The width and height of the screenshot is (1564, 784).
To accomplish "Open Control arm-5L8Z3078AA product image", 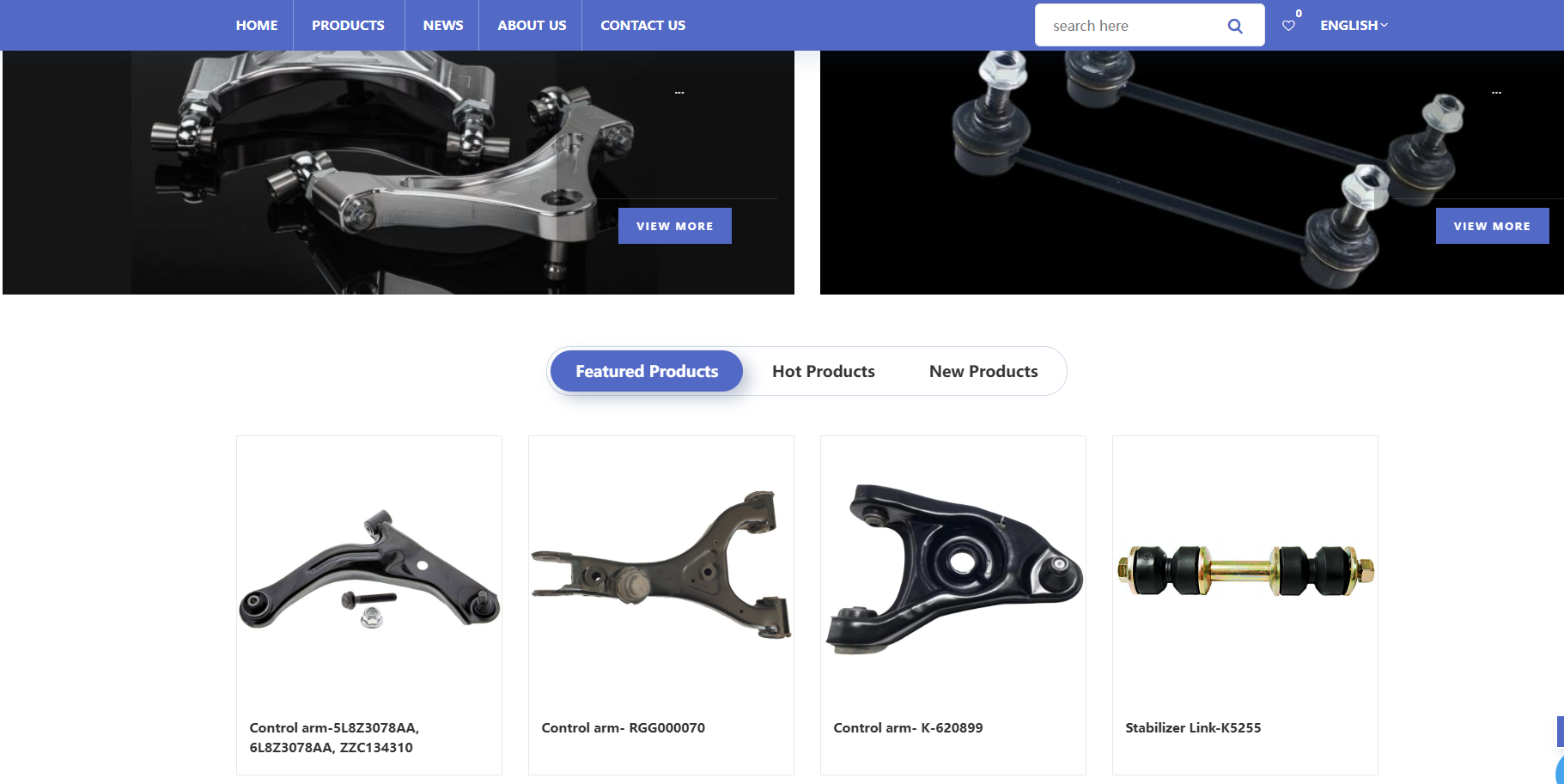I will 369,569.
